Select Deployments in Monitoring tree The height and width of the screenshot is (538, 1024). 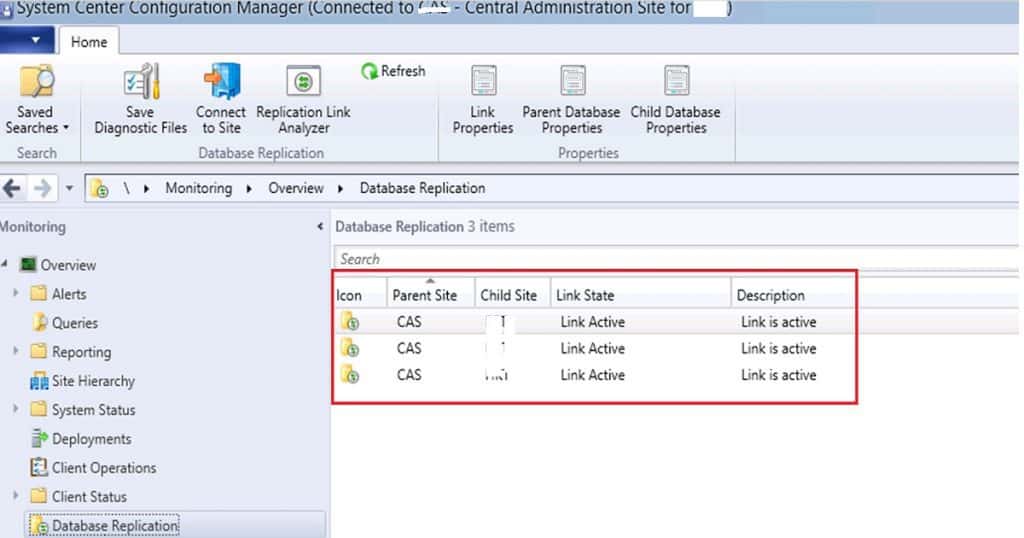(91, 439)
